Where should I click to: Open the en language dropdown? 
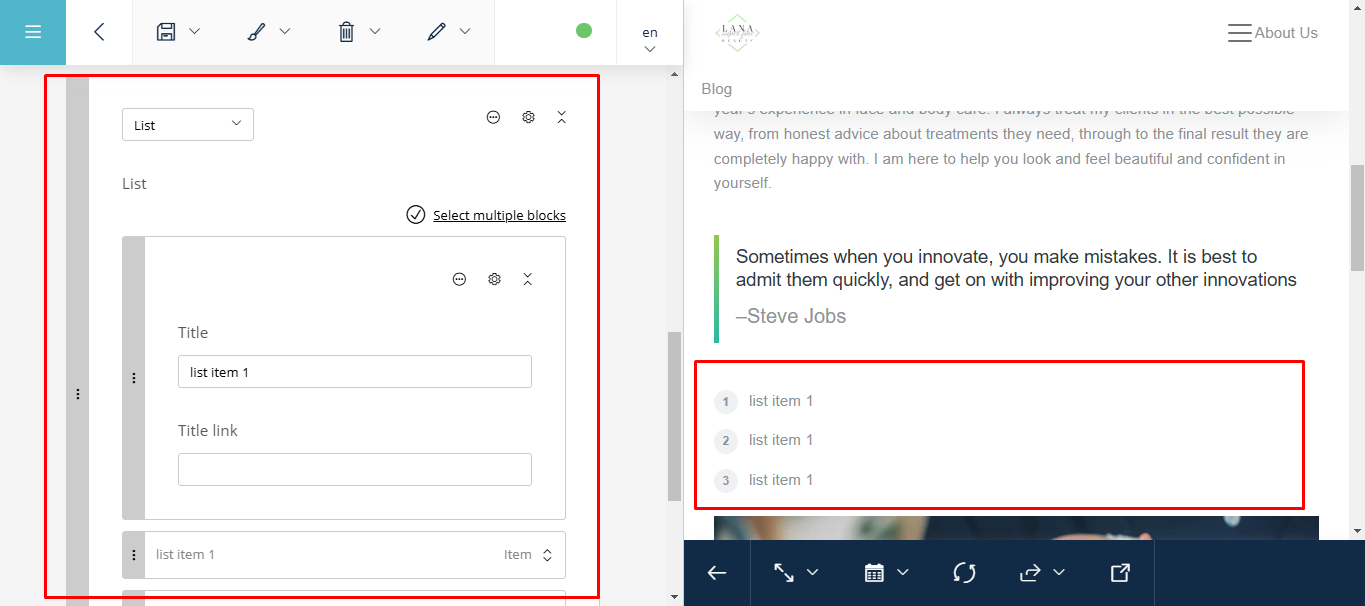[650, 40]
